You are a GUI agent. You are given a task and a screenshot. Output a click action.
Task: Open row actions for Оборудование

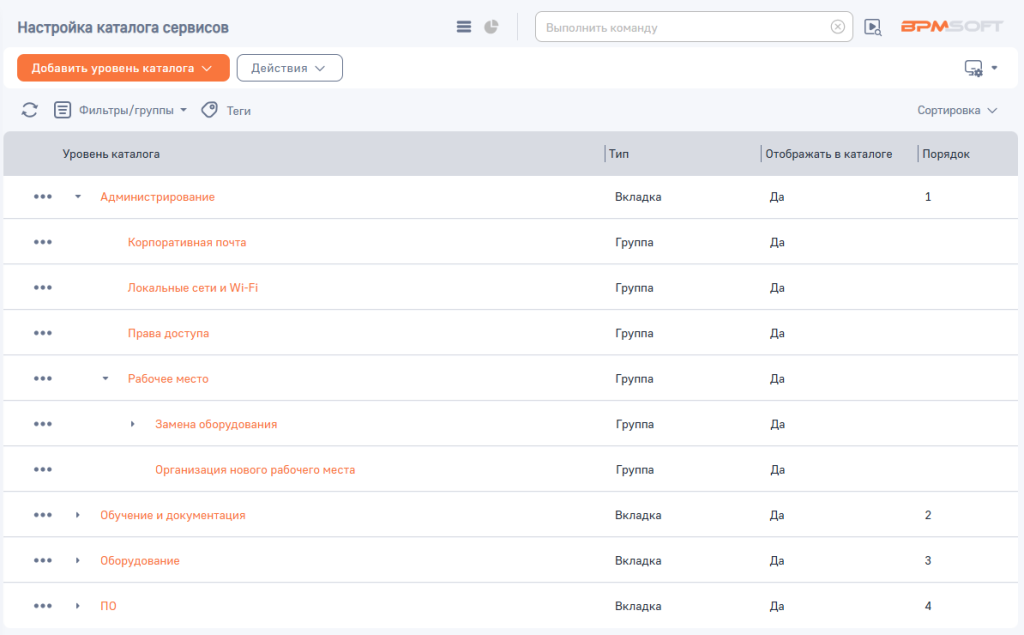pyautogui.click(x=42, y=561)
